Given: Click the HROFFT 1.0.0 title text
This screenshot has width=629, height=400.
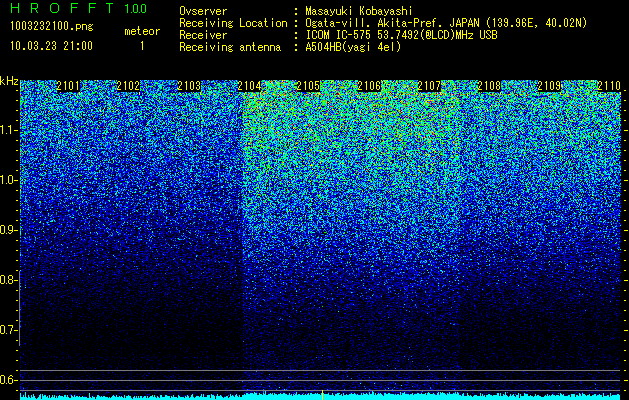Looking at the screenshot, I should pyautogui.click(x=79, y=8).
